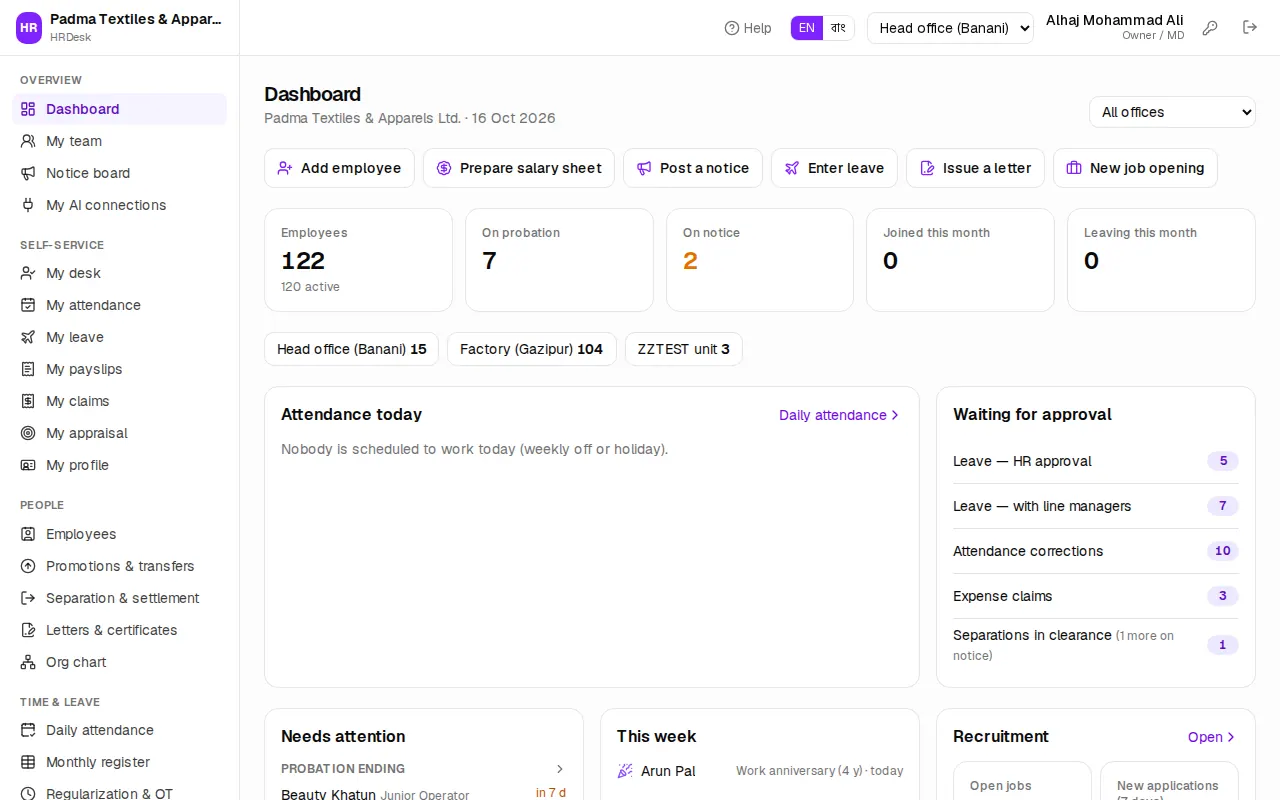Click the Employees sidebar icon
The height and width of the screenshot is (800, 1280).
(x=28, y=534)
